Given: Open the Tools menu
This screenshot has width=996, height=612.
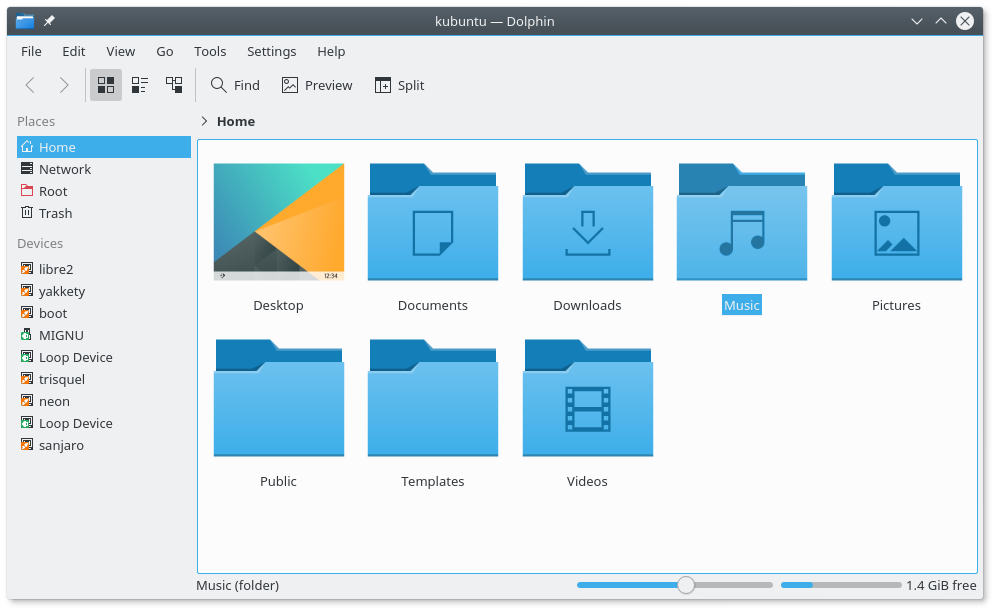Looking at the screenshot, I should (x=210, y=51).
